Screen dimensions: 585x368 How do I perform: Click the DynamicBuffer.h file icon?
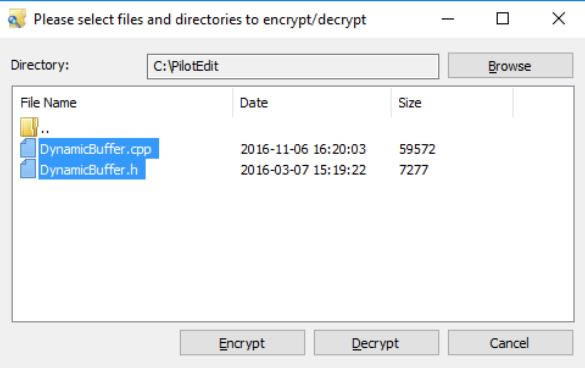click(x=28, y=169)
